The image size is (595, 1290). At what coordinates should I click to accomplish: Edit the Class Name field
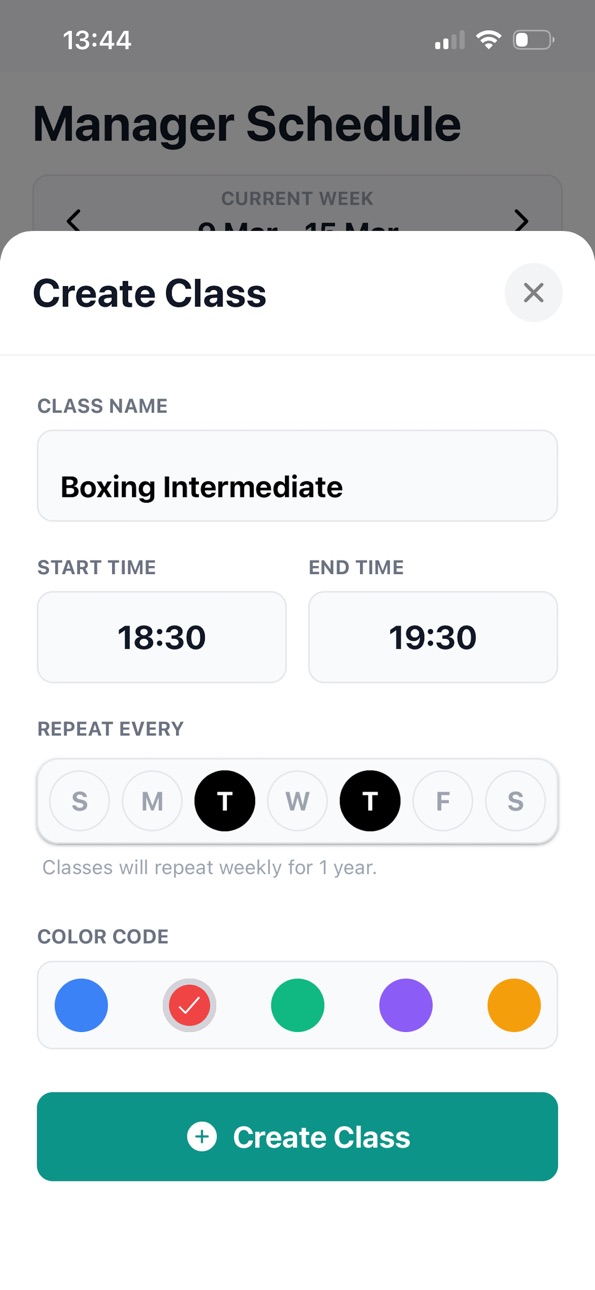point(297,476)
